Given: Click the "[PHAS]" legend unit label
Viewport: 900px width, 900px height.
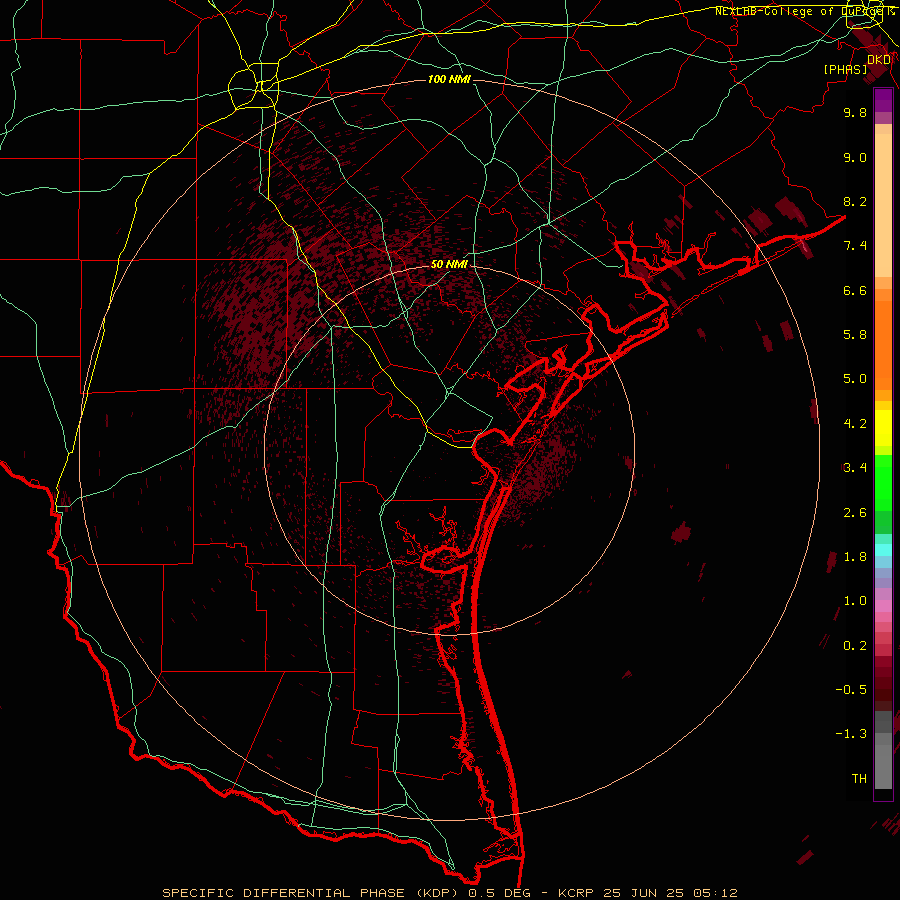Looking at the screenshot, I should click(845, 69).
